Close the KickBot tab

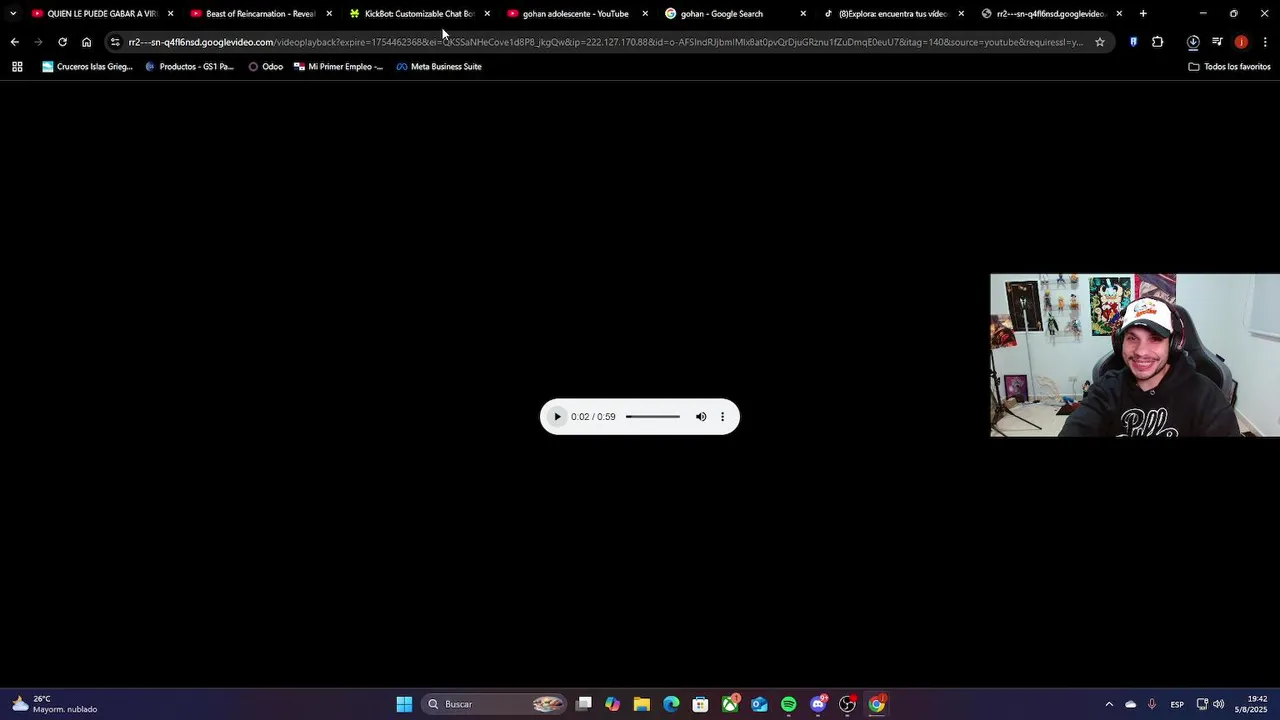487,14
